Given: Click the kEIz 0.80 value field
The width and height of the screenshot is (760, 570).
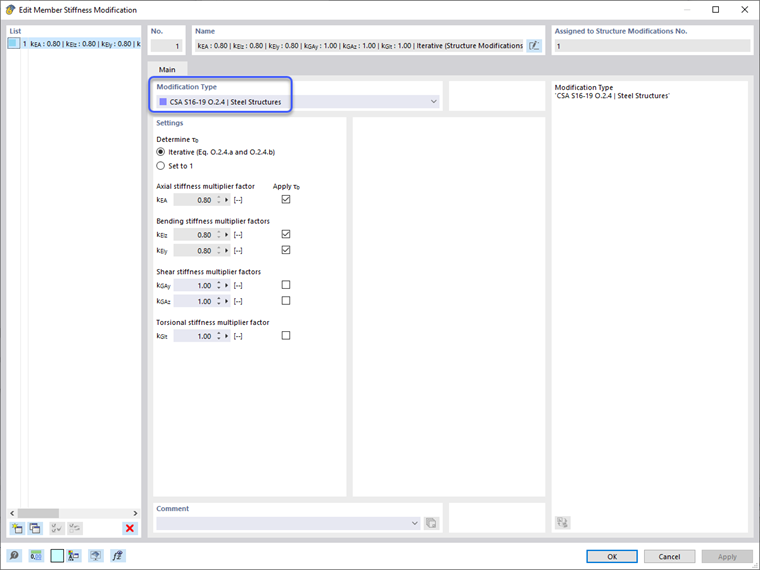Looking at the screenshot, I should pyautogui.click(x=194, y=235).
